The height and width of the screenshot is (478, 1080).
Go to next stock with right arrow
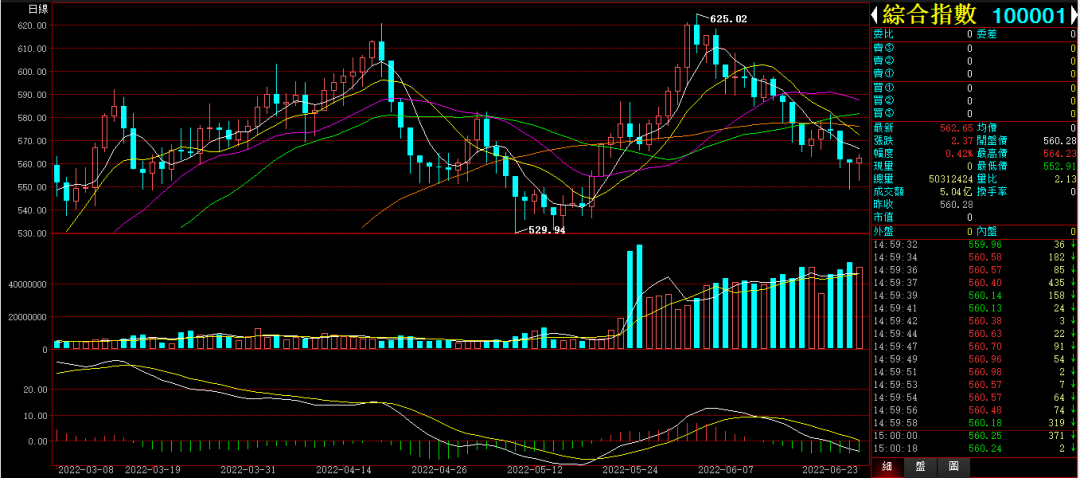coord(1074,15)
